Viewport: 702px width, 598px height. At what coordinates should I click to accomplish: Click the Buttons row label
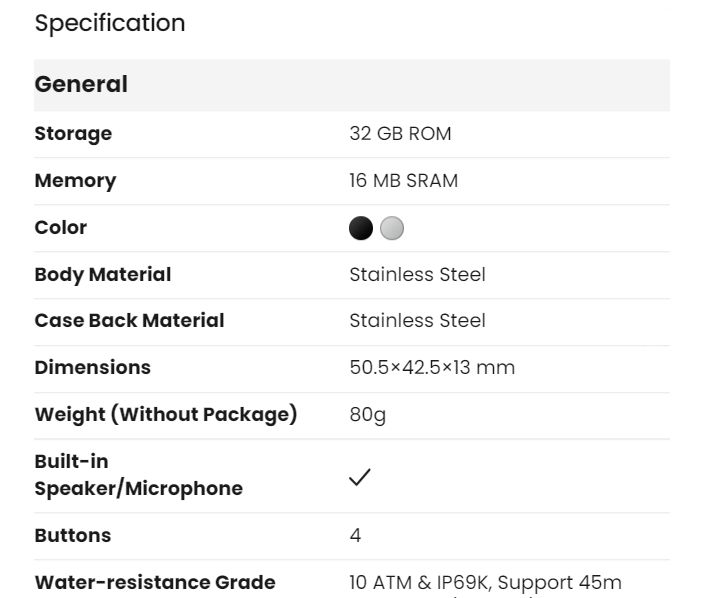pos(73,536)
